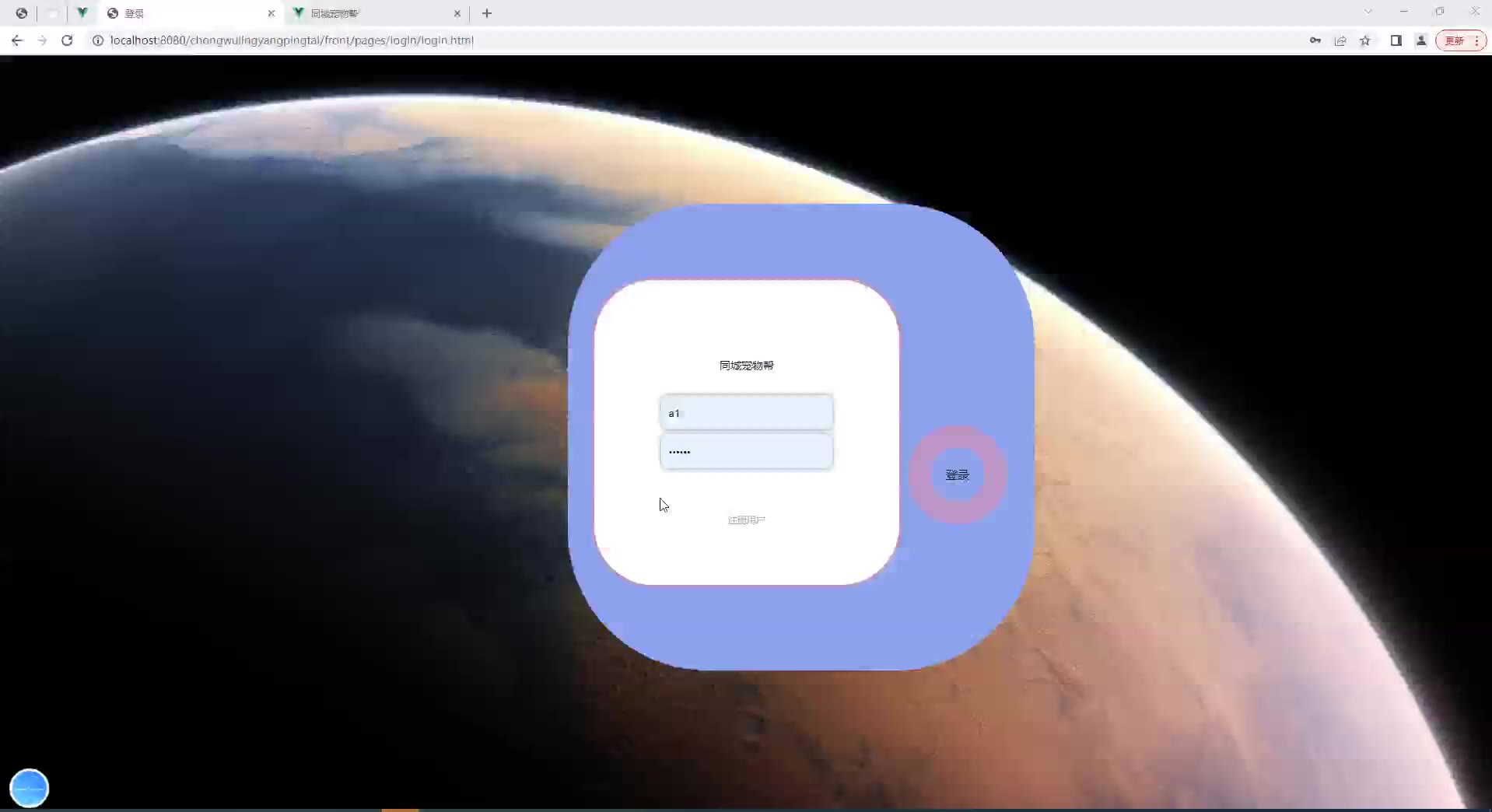Expand the tab search dropdown chevron
Viewport: 1492px width, 812px height.
[x=1368, y=12]
